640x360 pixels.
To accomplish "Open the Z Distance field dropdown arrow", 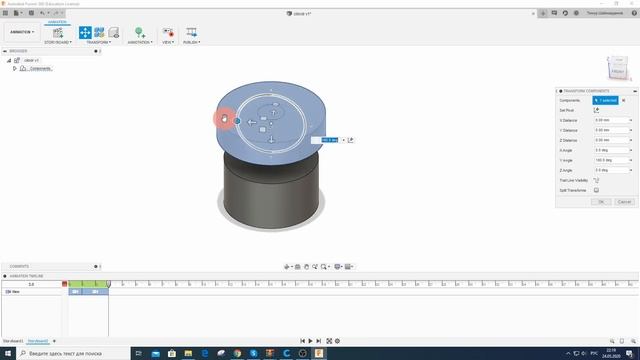I will 631,140.
